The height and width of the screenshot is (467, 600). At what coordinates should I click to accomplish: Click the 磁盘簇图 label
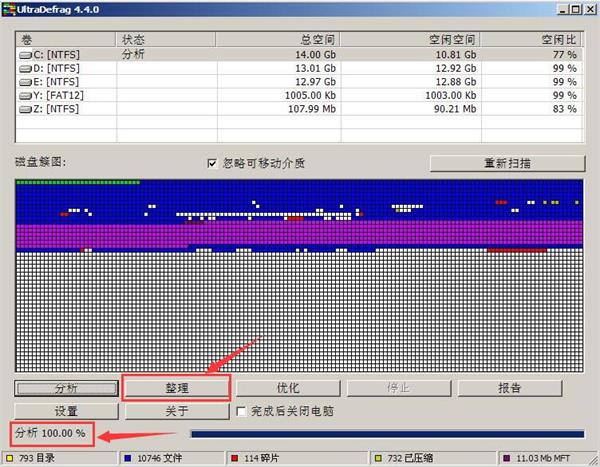(41, 162)
